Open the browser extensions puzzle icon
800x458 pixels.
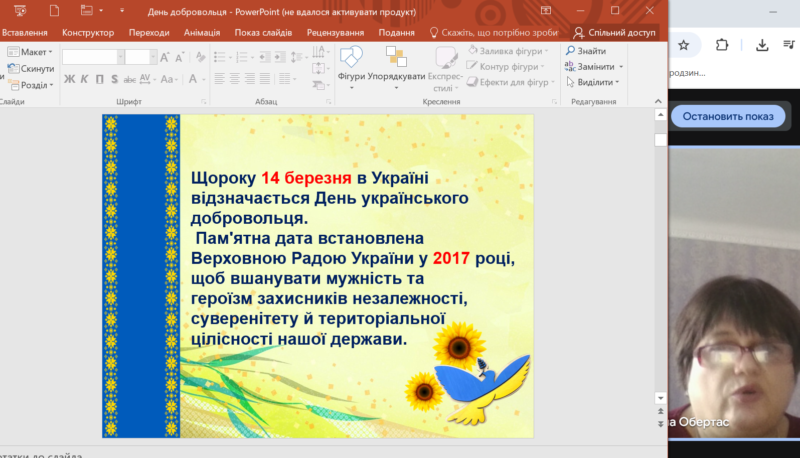coord(723,44)
